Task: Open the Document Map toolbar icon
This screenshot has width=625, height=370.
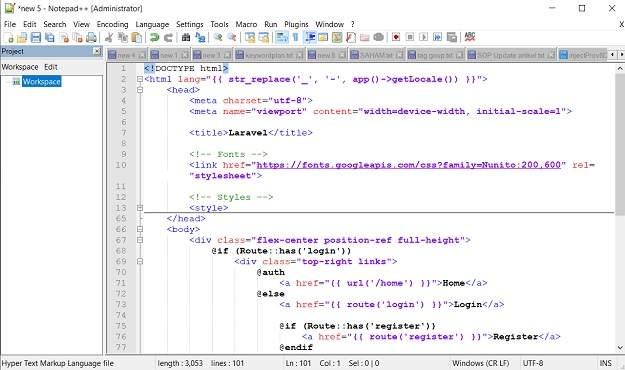Action: click(x=337, y=38)
